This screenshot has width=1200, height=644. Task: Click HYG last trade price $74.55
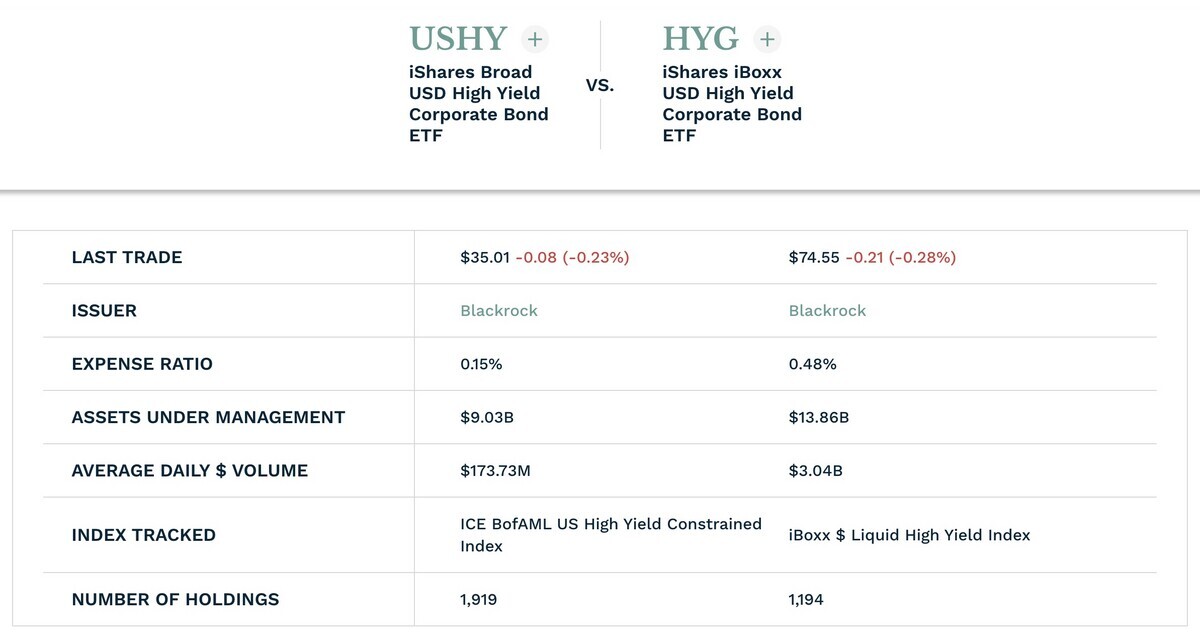[814, 257]
